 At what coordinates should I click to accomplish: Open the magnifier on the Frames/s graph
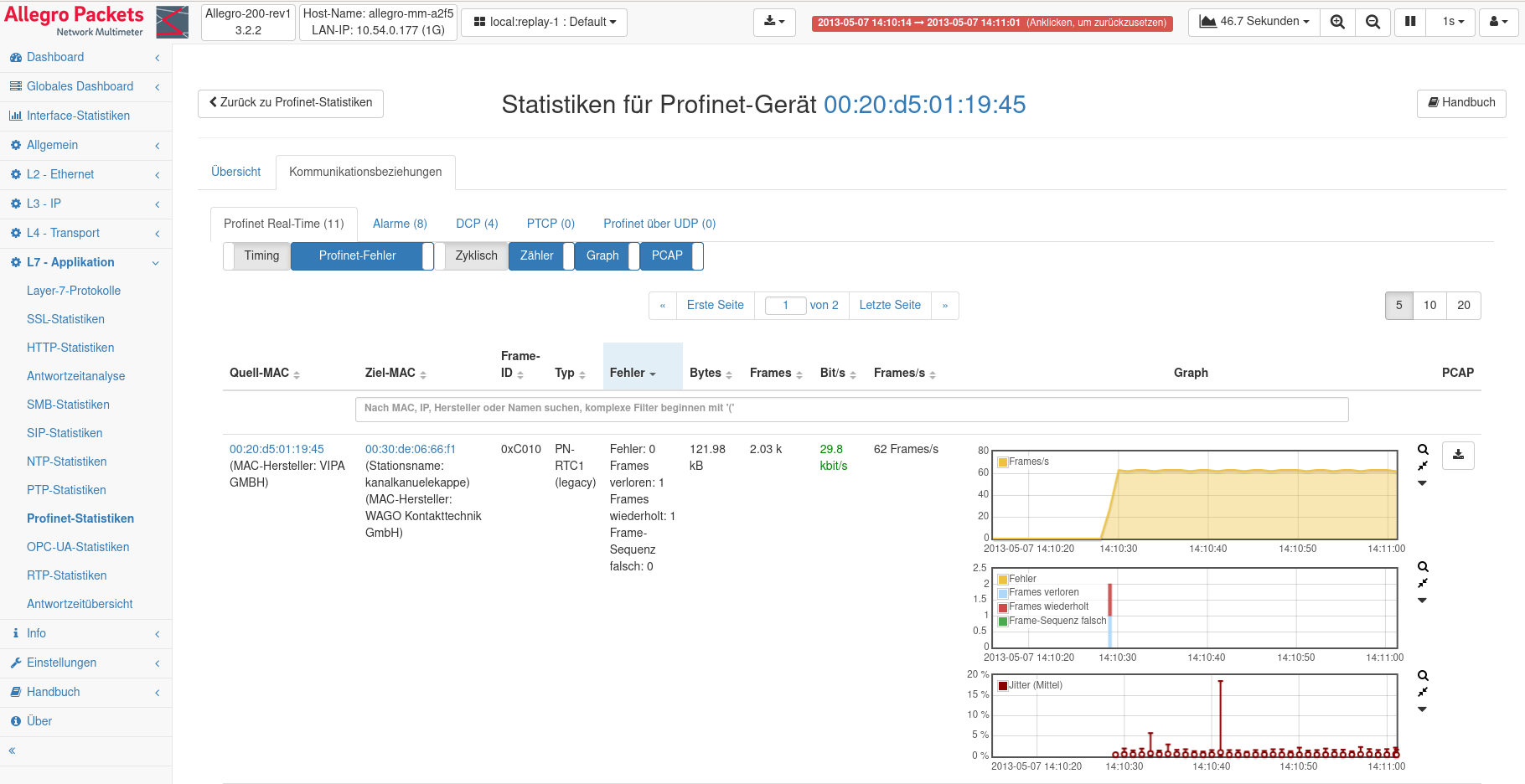click(1423, 450)
